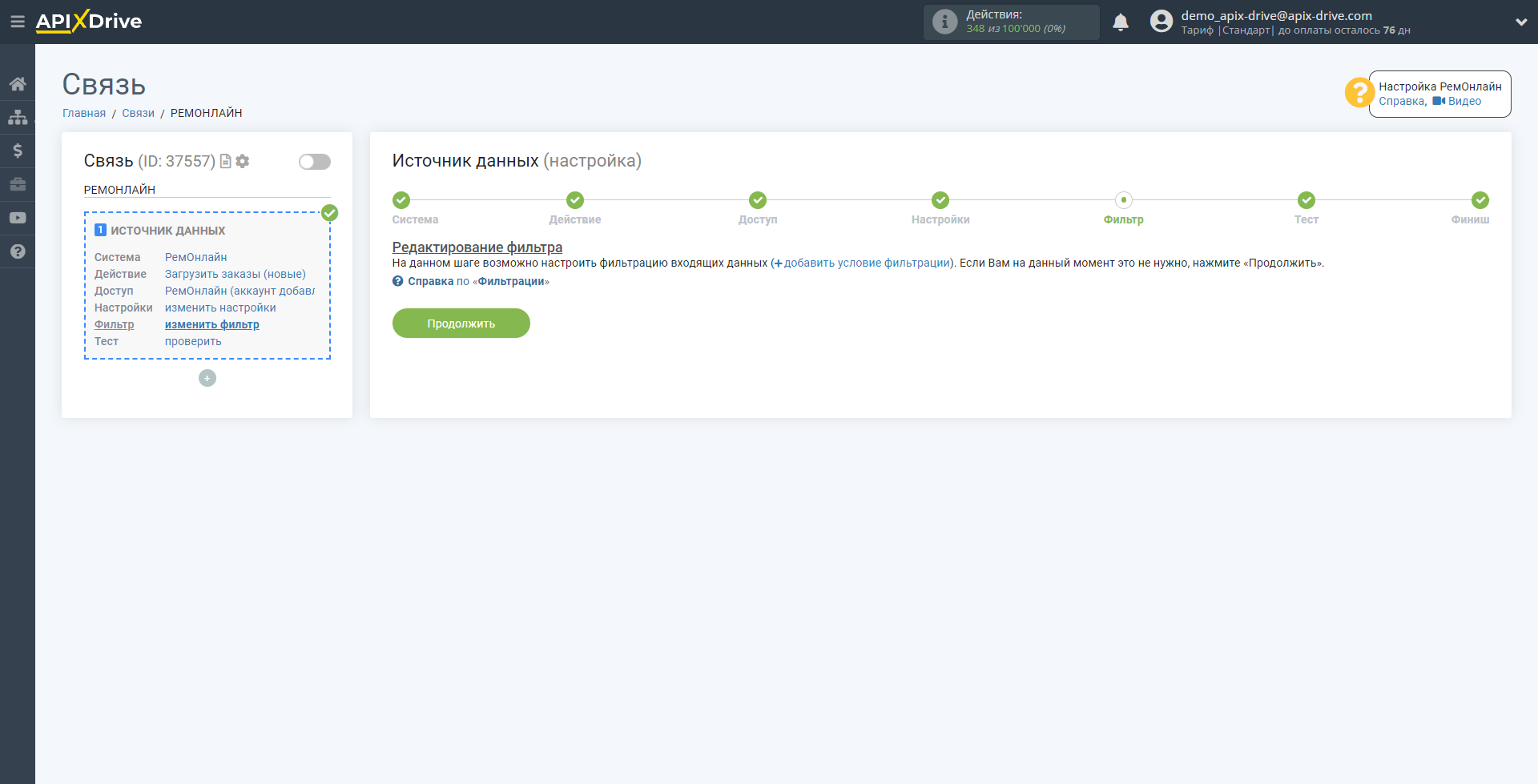Open the Связи breadcrumb link

point(138,113)
